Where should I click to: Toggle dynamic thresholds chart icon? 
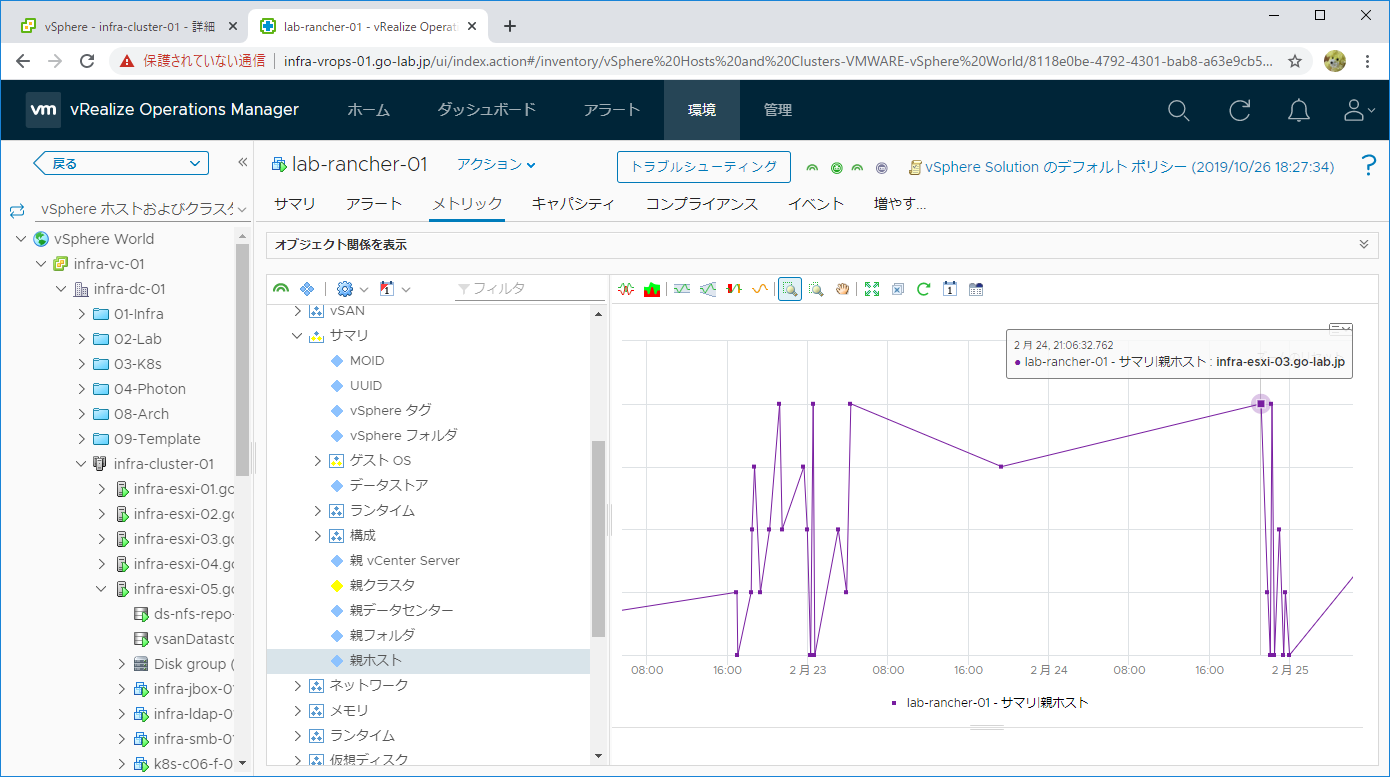point(682,289)
